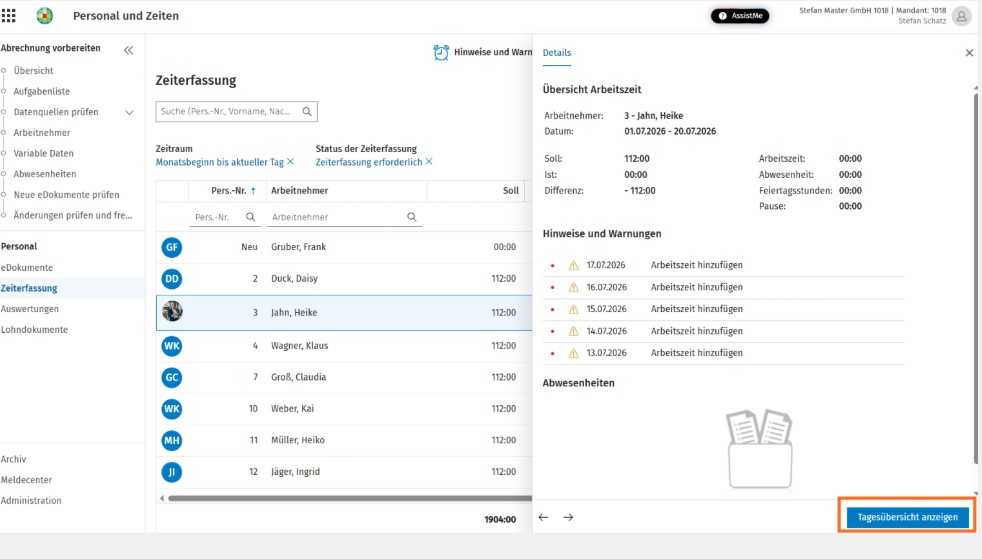
Task: Open Abwesenheiten in the sidebar
Action: click(x=45, y=174)
